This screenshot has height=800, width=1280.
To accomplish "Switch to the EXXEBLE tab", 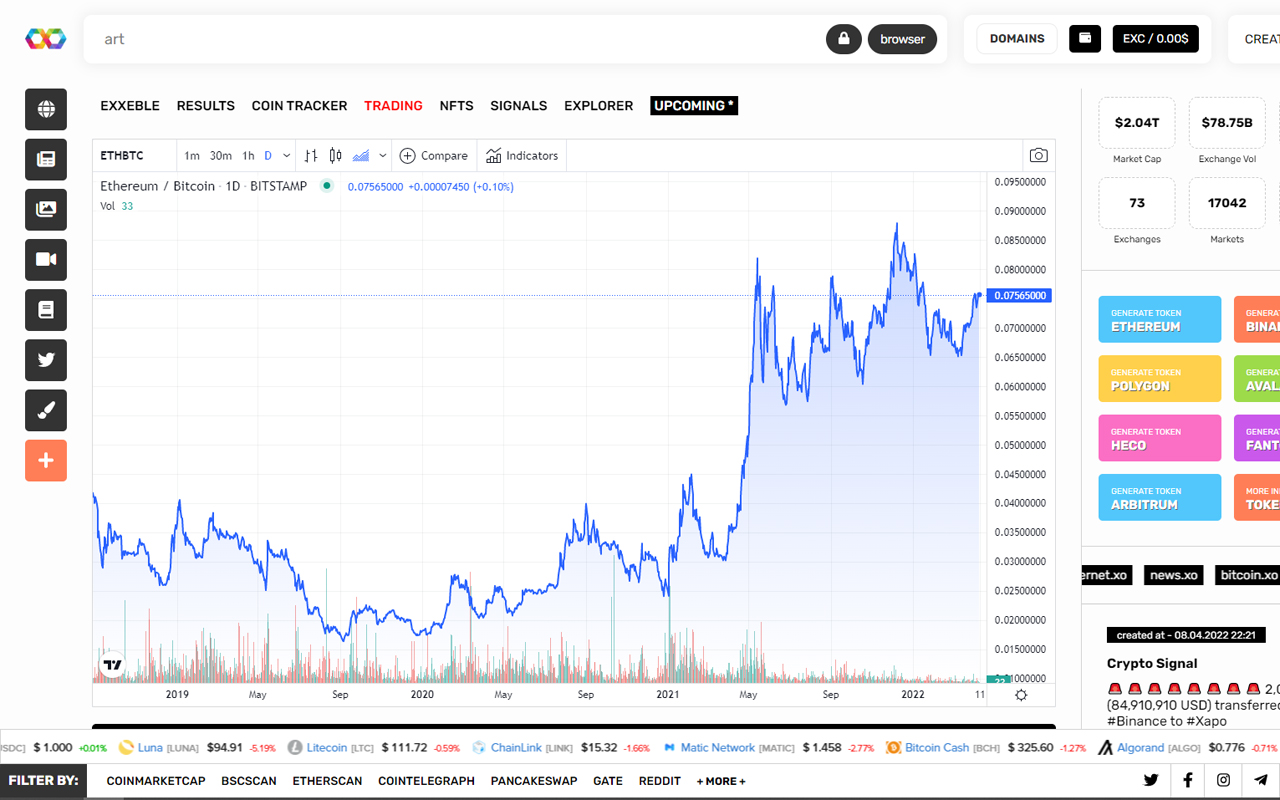I will click(130, 105).
